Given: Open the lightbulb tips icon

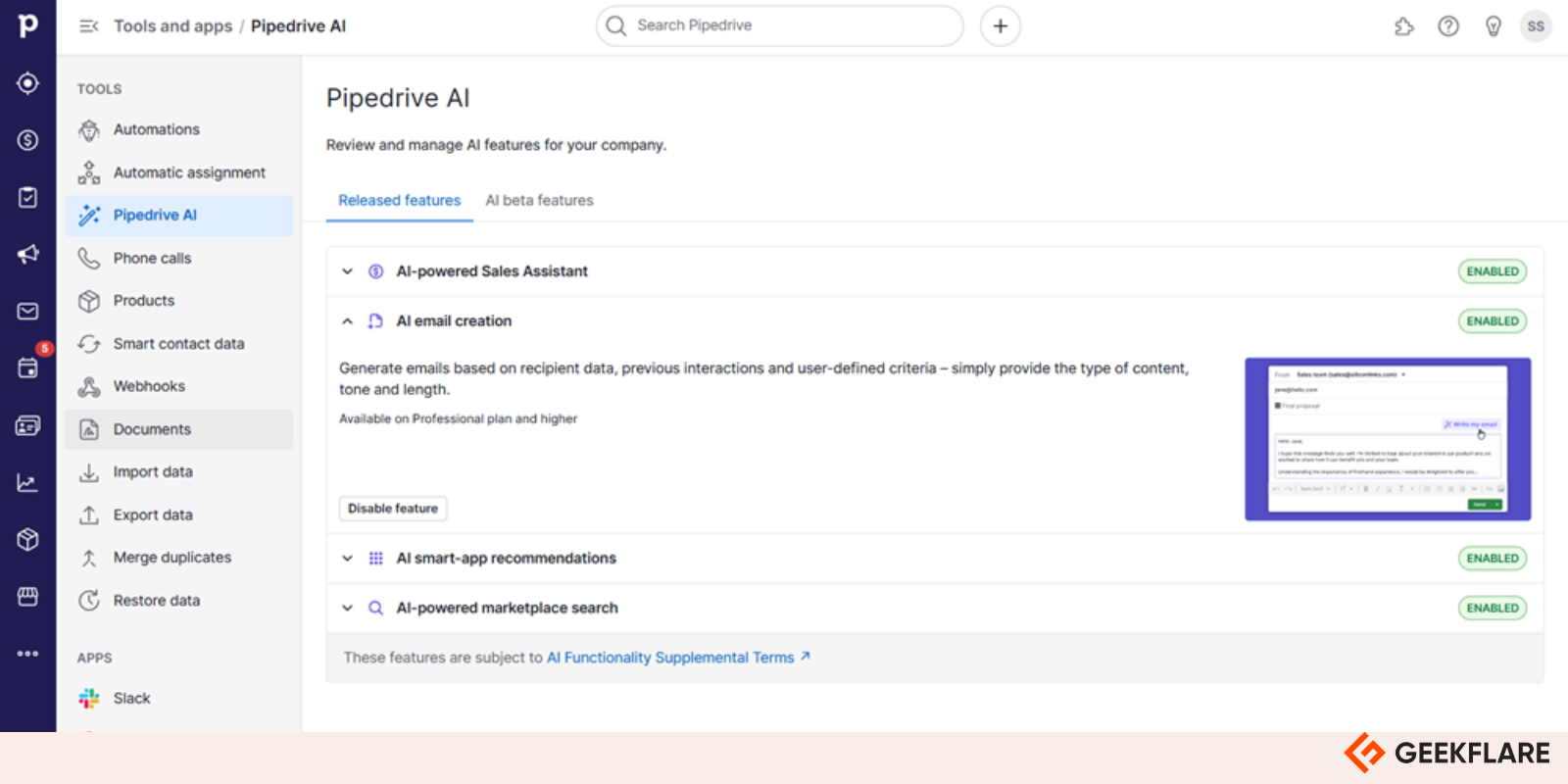Looking at the screenshot, I should click(x=1493, y=26).
